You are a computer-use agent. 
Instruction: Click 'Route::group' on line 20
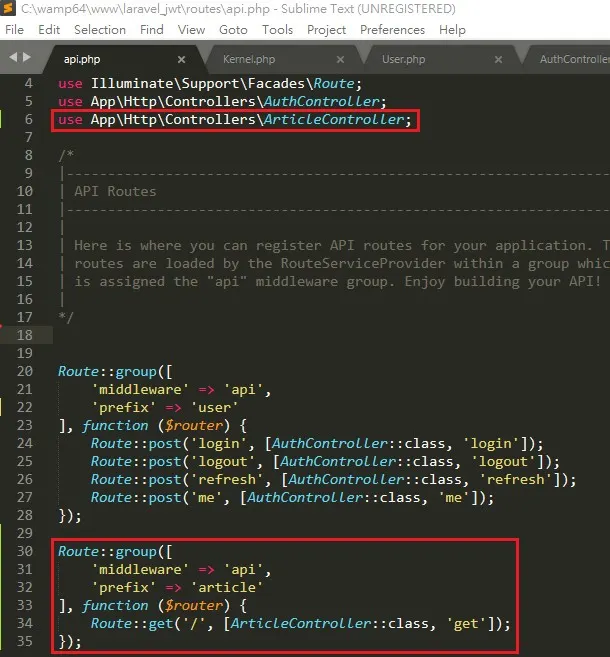click(x=107, y=371)
